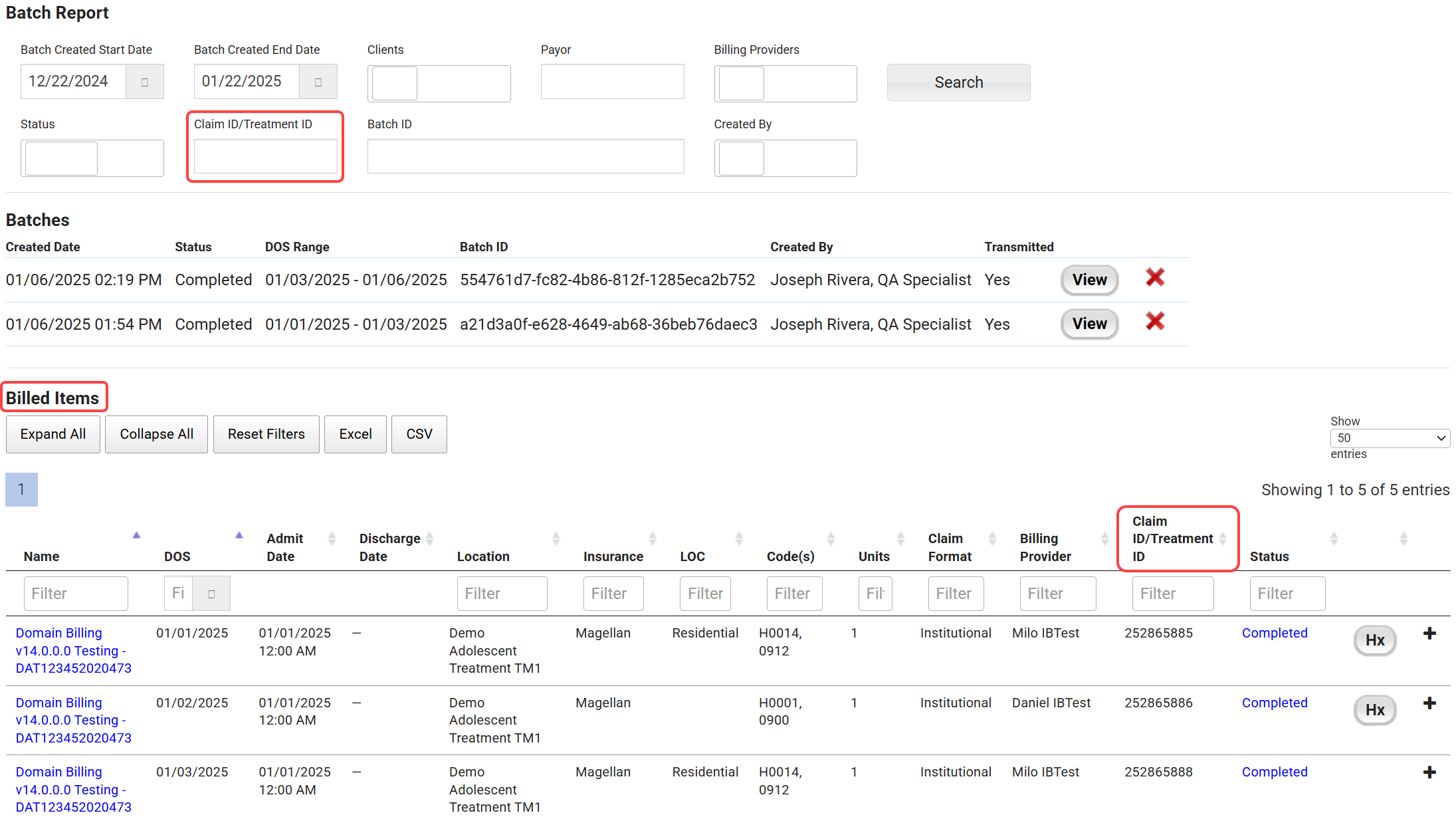Viewport: 1456px width, 819px height.
Task: Open the Billing Providers selector
Action: [x=785, y=84]
